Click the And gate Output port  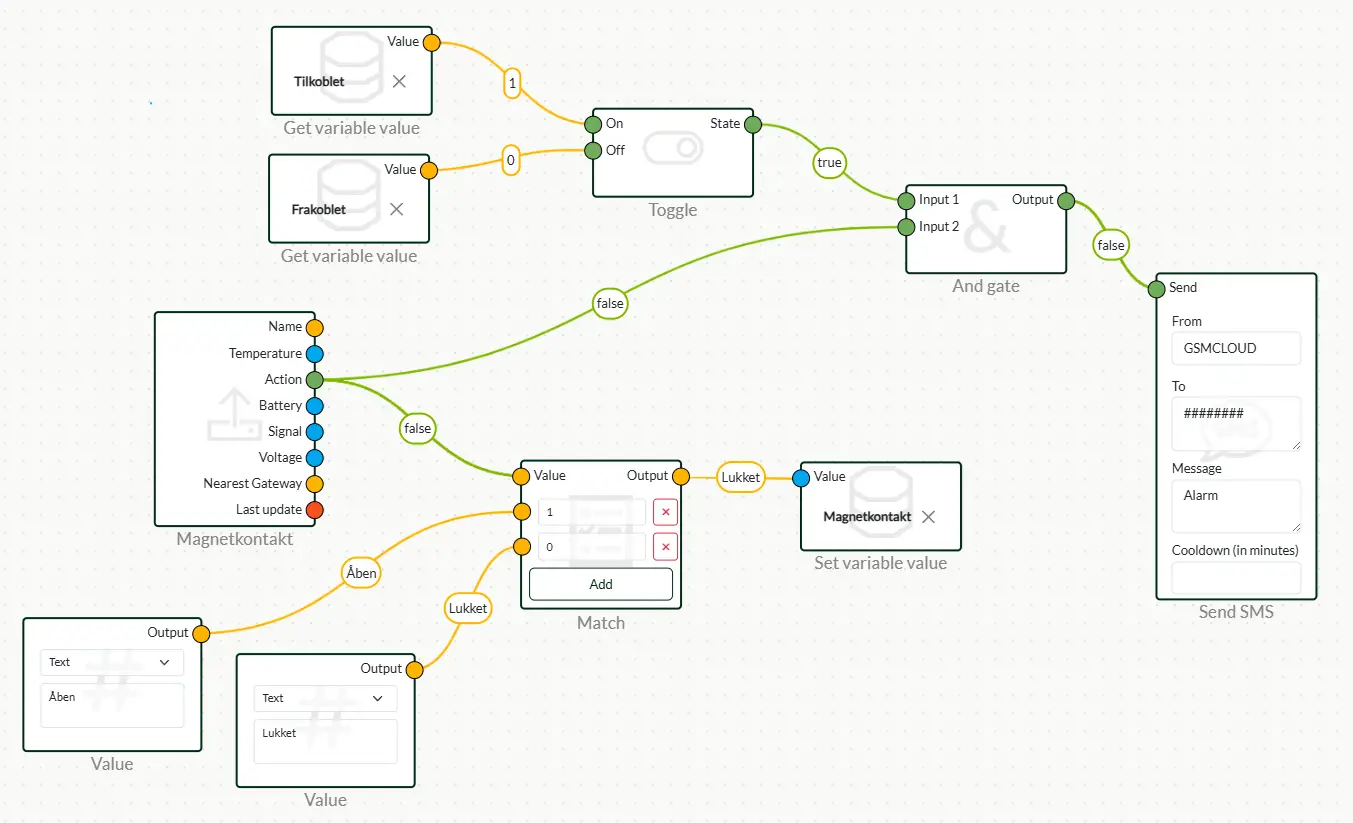tap(1066, 200)
